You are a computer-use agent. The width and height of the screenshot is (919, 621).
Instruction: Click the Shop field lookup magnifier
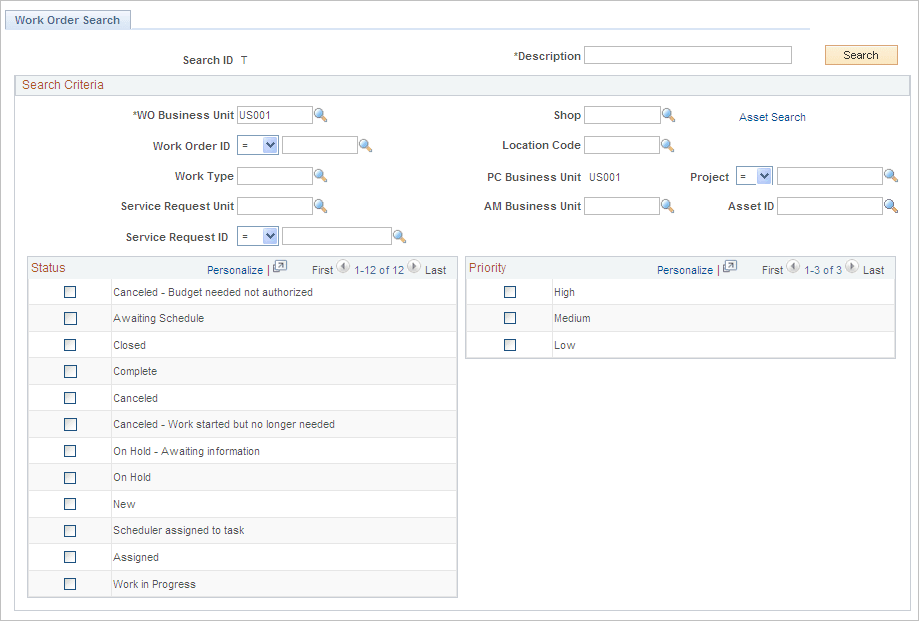pos(668,114)
